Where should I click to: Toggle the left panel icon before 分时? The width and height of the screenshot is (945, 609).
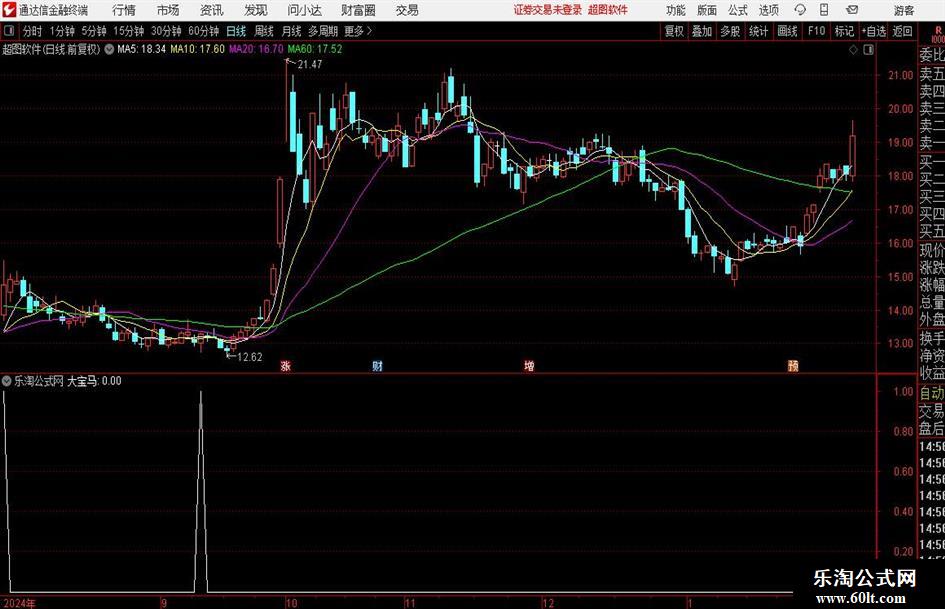8,31
